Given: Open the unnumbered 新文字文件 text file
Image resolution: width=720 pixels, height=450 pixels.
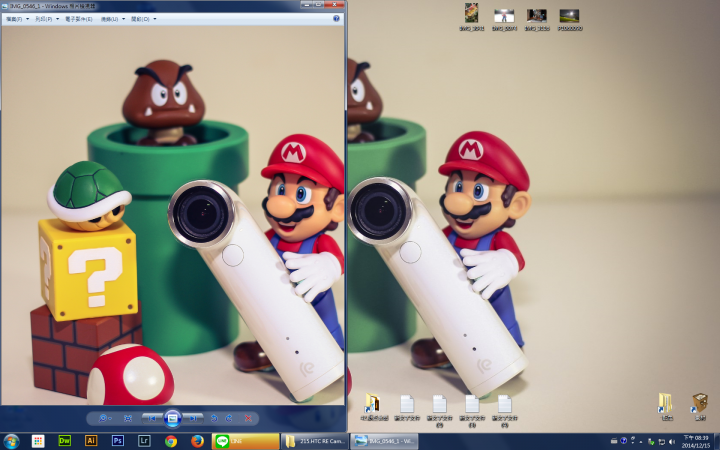Looking at the screenshot, I should [407, 408].
